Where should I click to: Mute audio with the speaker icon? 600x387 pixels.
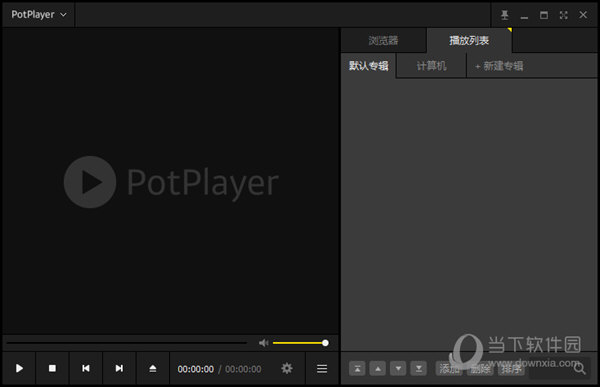click(264, 343)
